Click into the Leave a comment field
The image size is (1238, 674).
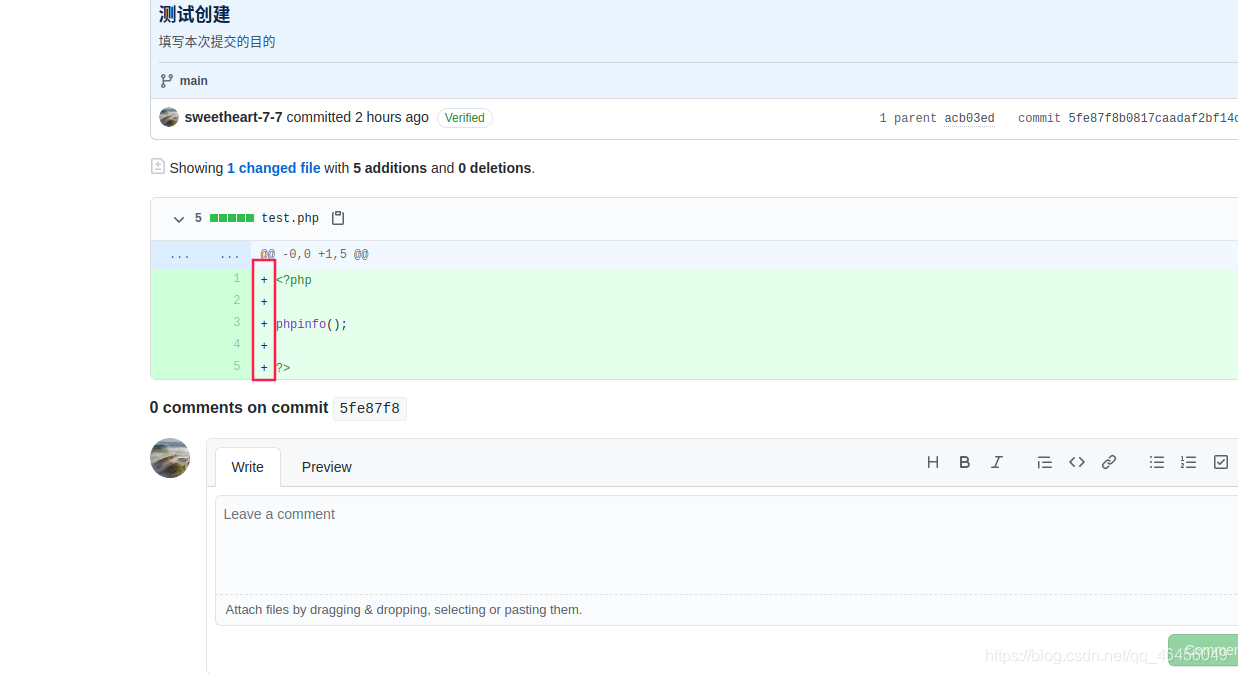click(727, 544)
